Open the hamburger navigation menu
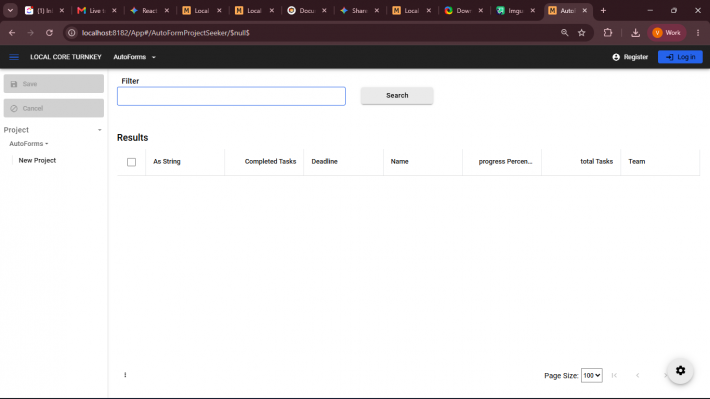 point(14,57)
